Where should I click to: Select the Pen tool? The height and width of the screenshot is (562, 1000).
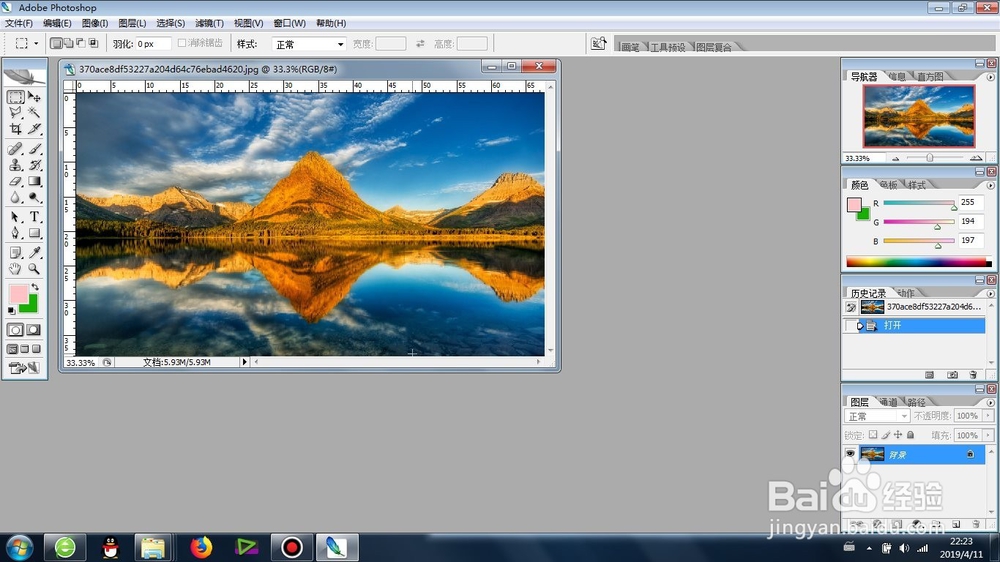click(16, 233)
